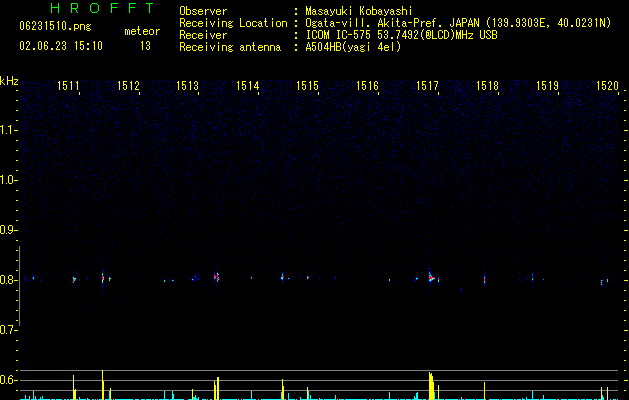Click the strong meteor echo just after 1517
This screenshot has height=400, width=629.
pyautogui.click(x=431, y=278)
